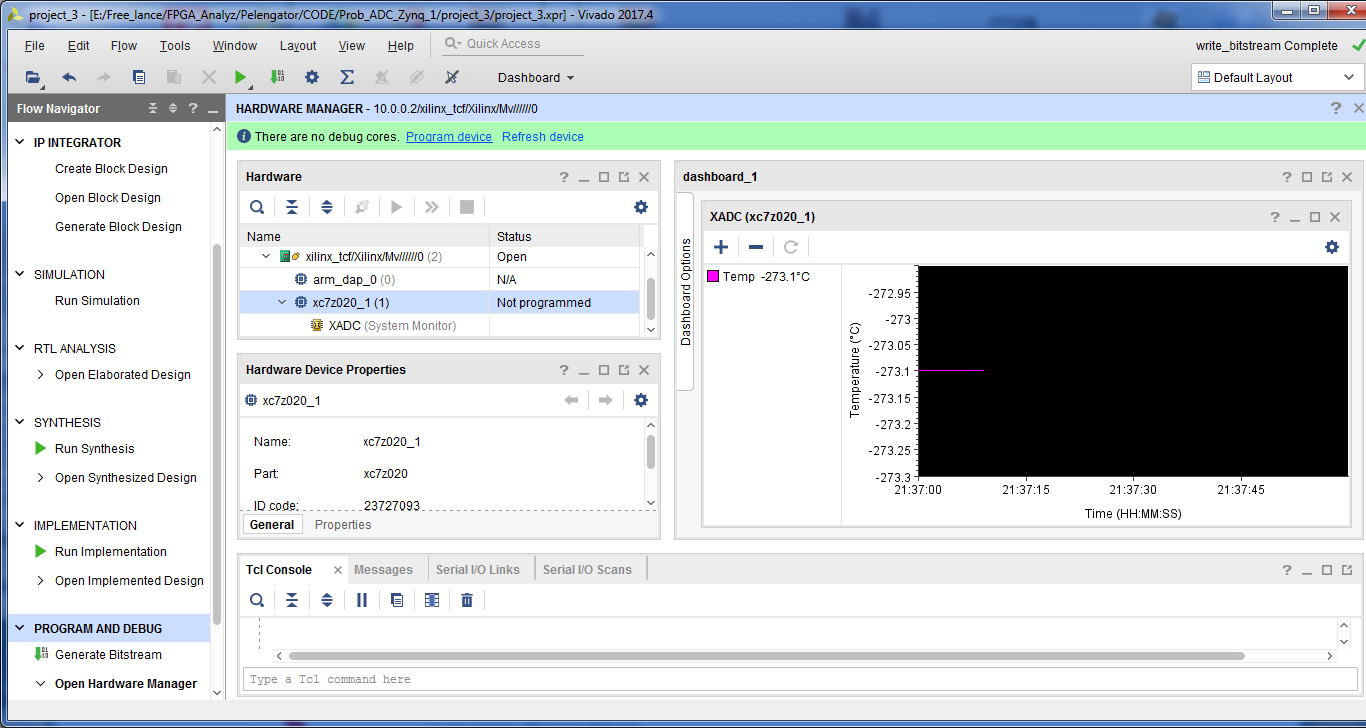
Task: Click Search icon in Tcl Console
Action: 257,600
